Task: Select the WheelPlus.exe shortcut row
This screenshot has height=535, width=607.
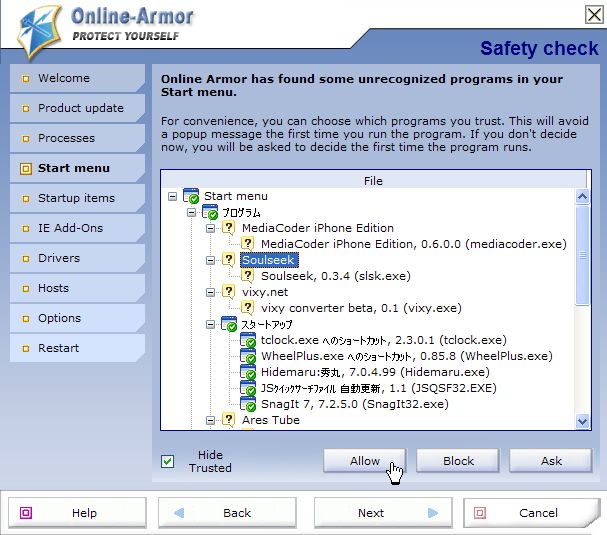Action: (406, 356)
